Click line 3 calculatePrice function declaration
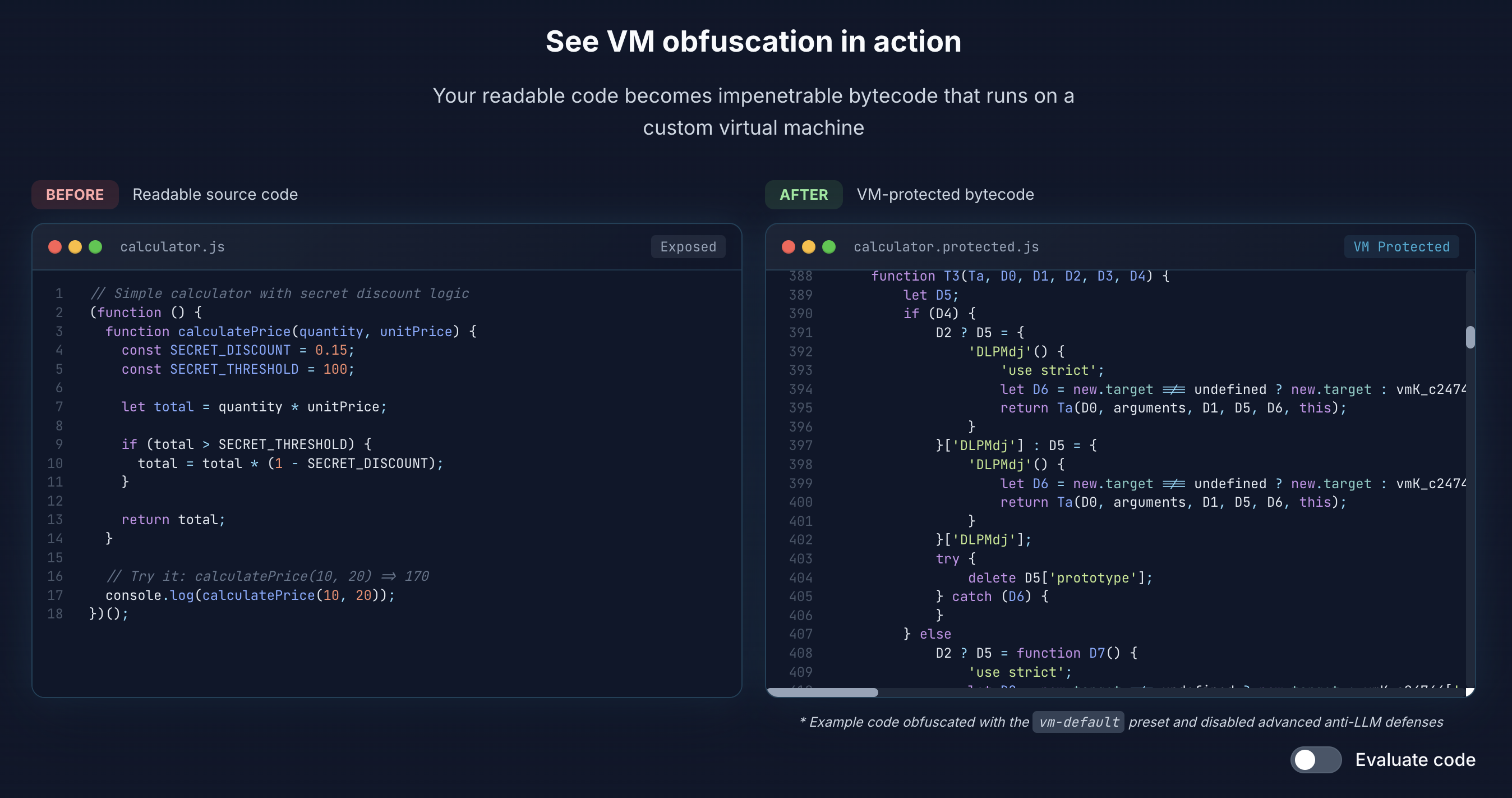 [x=291, y=331]
